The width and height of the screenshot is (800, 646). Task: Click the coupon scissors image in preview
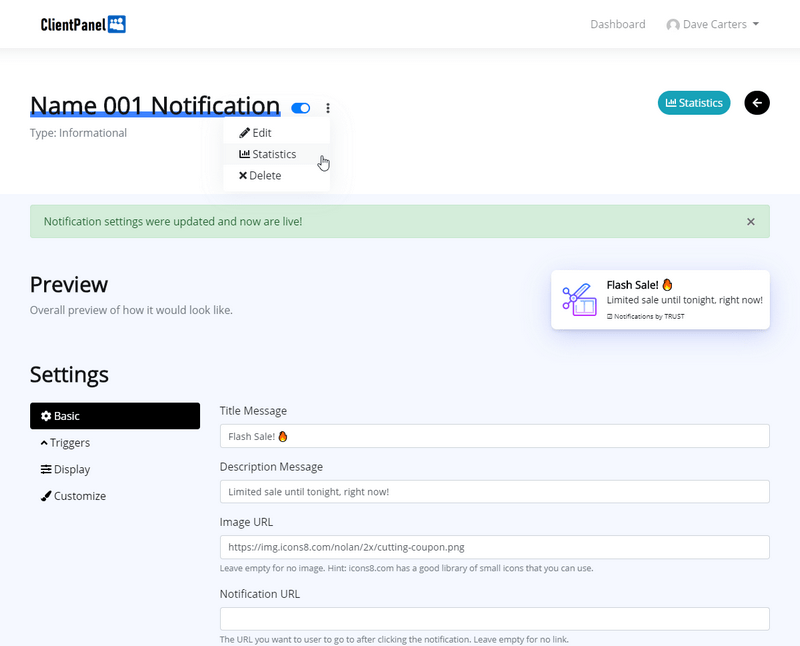(580, 300)
